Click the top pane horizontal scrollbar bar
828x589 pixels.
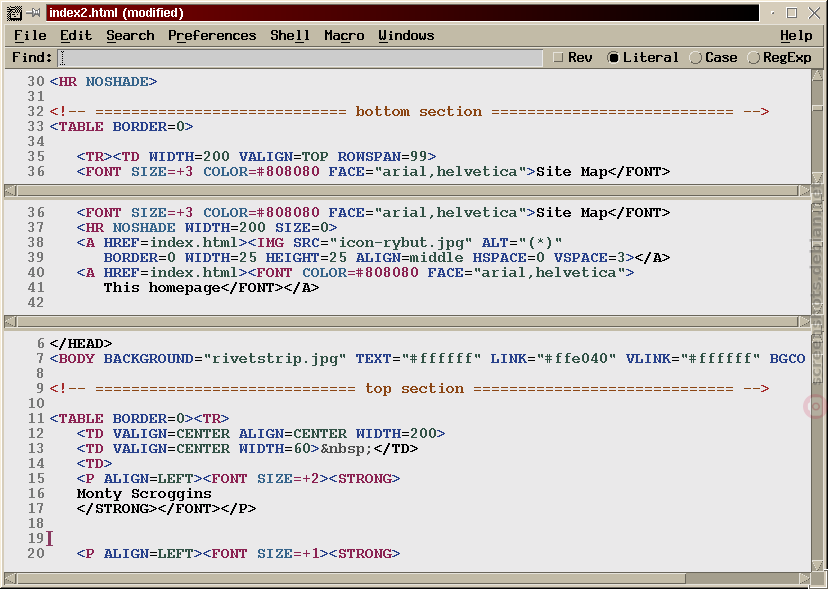(407, 190)
